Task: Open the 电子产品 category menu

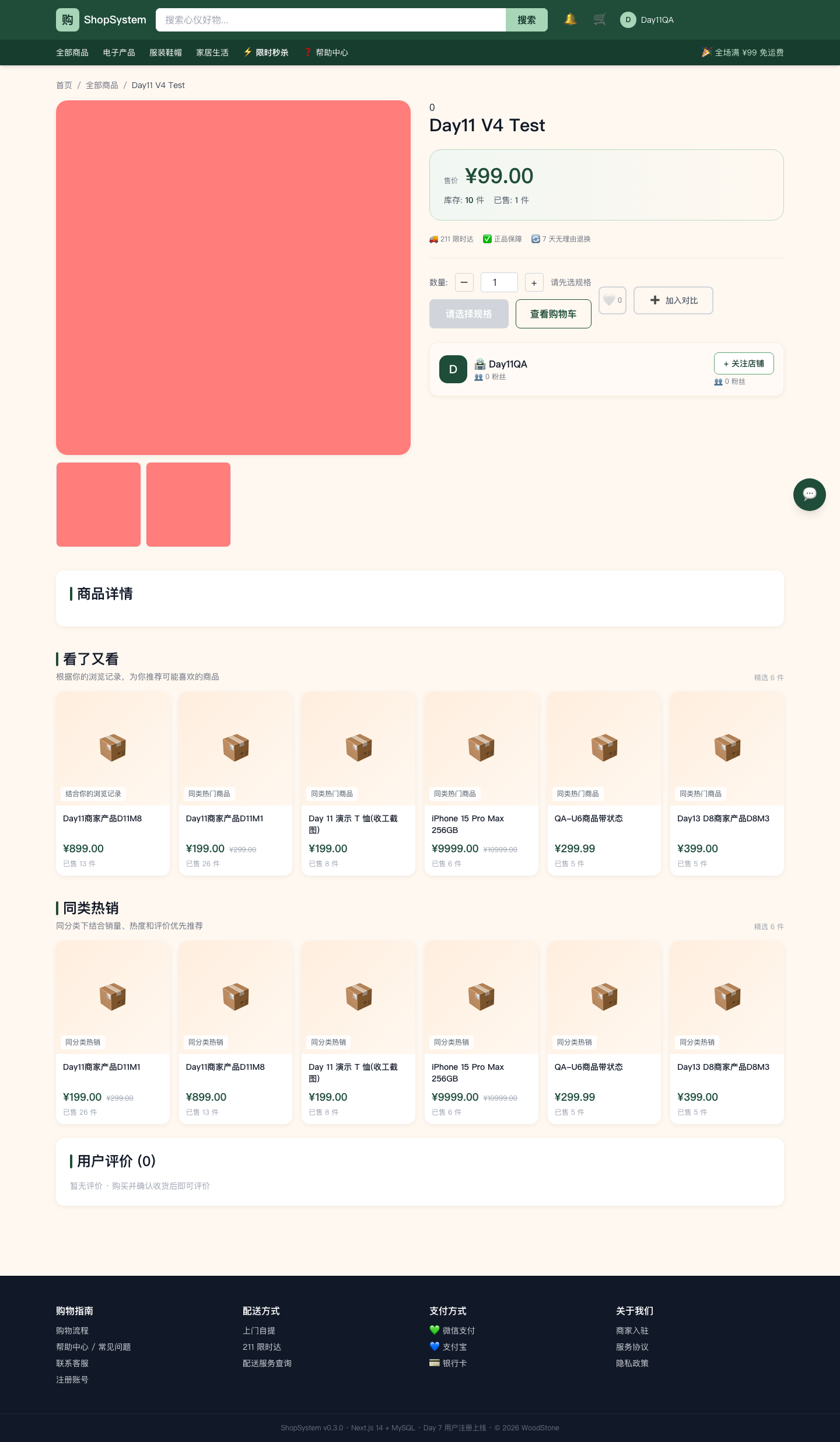Action: pos(119,52)
